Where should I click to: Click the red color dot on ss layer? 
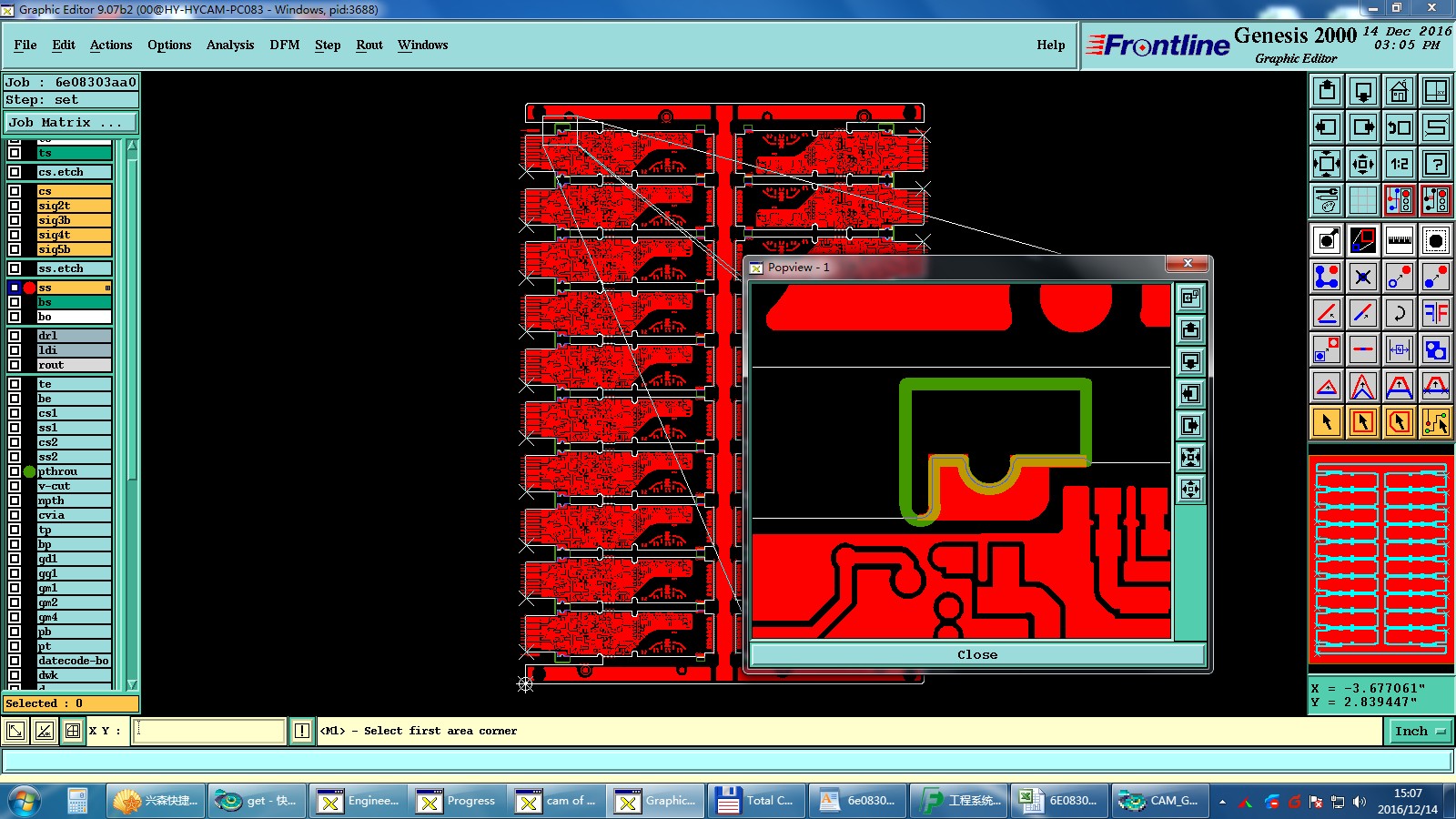tap(29, 288)
